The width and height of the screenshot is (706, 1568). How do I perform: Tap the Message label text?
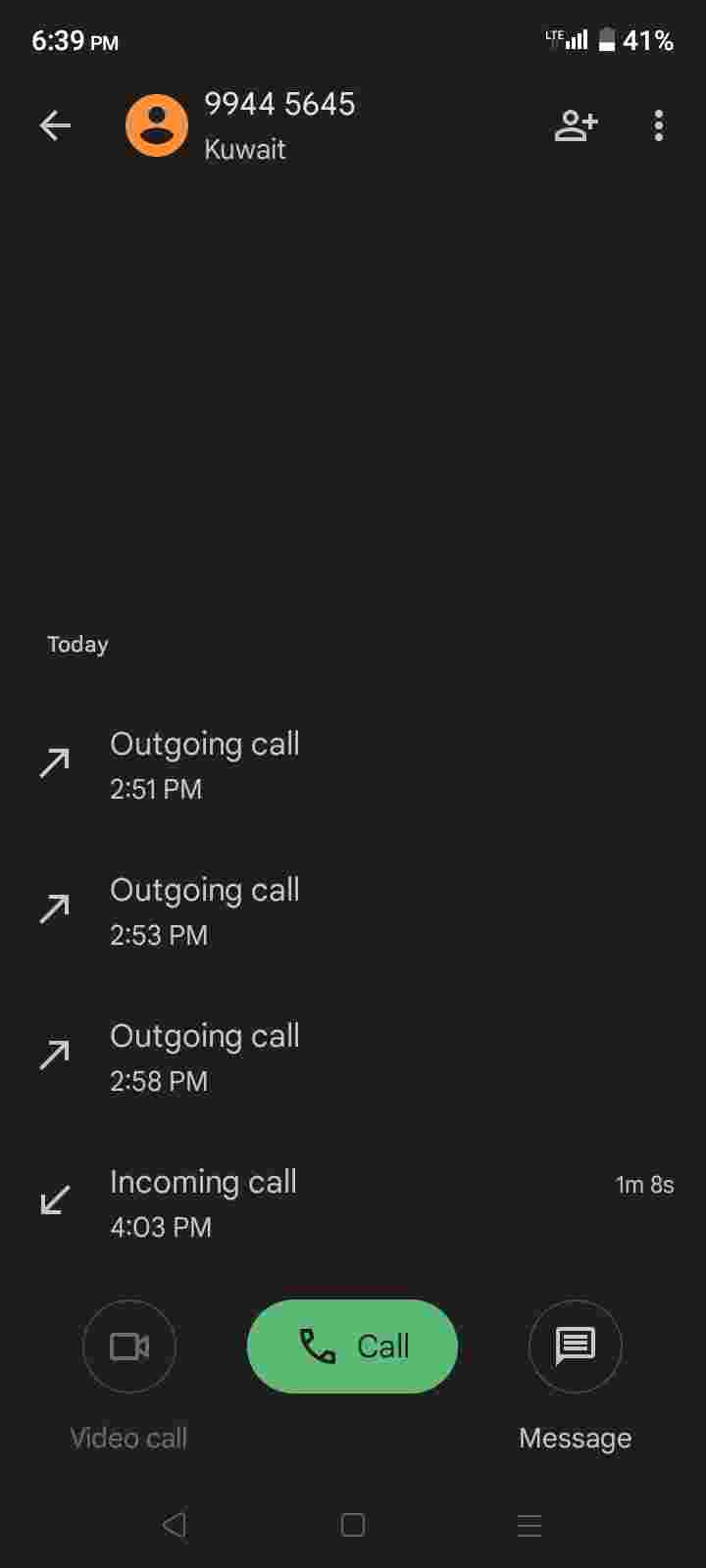[576, 1438]
